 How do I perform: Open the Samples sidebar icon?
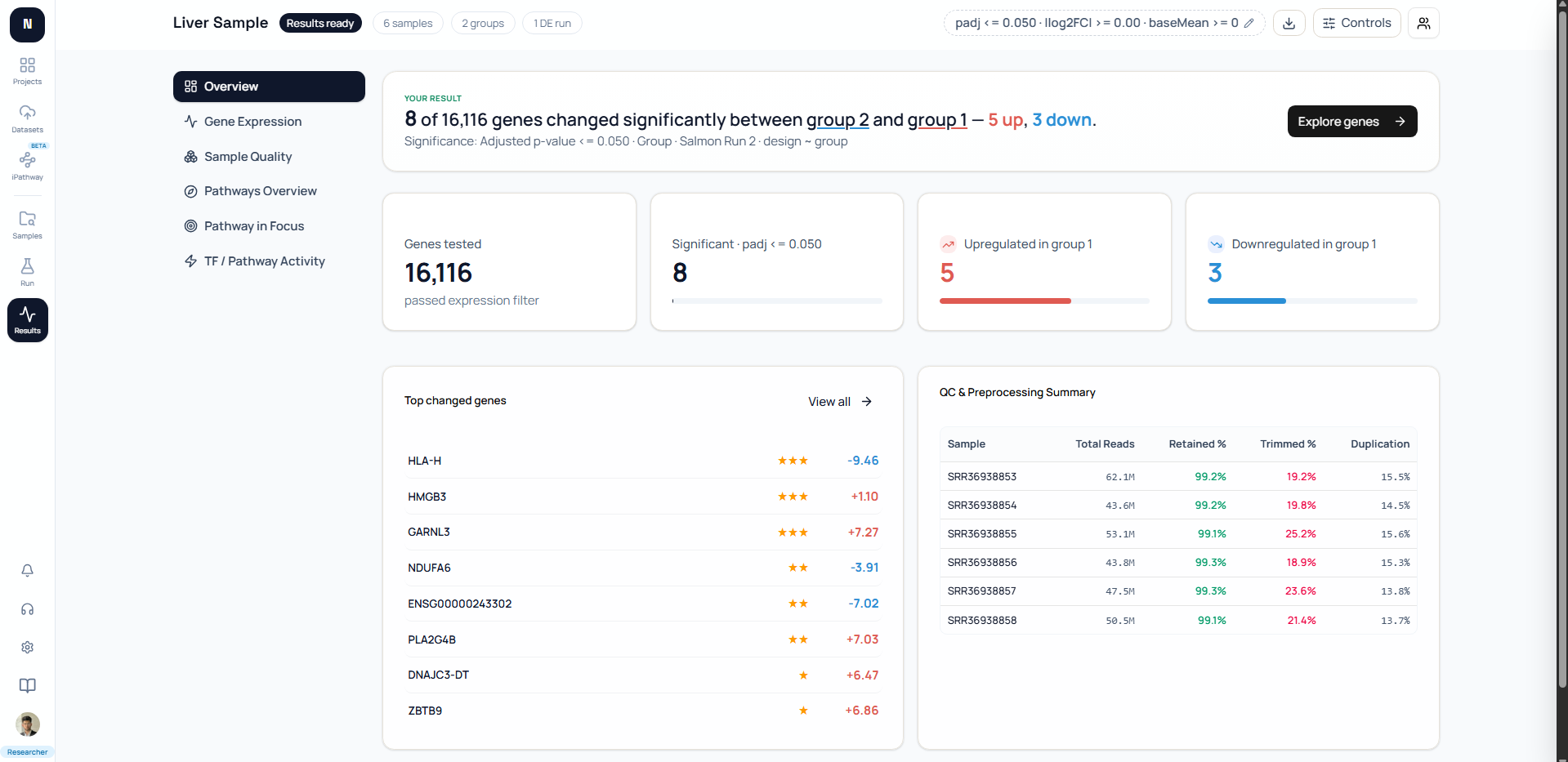click(27, 225)
